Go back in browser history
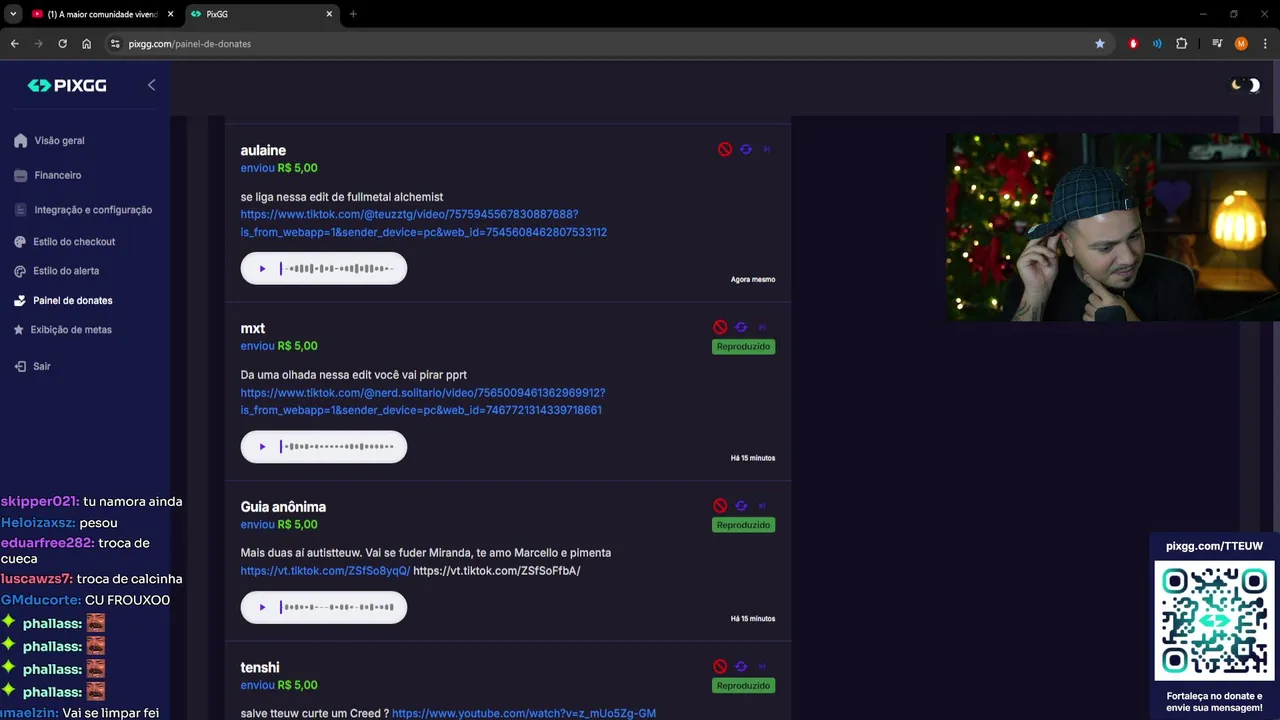 click(x=14, y=44)
